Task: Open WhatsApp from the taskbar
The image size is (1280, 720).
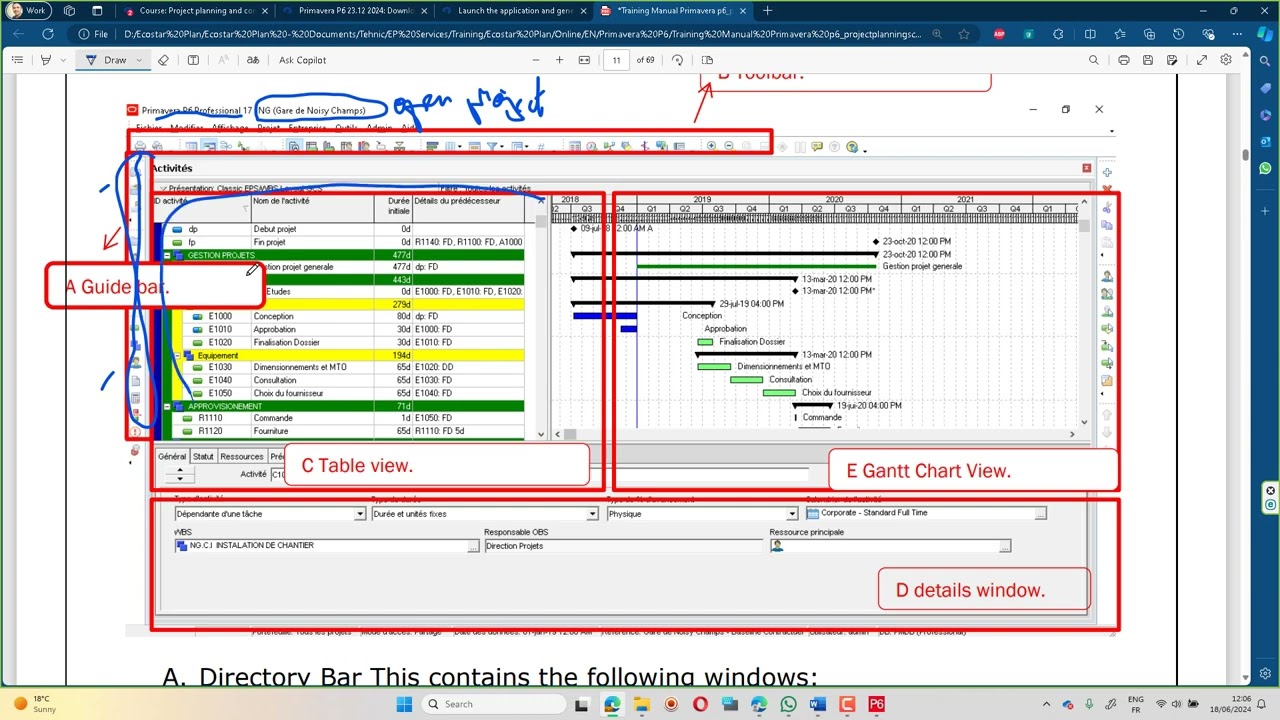Action: click(788, 704)
